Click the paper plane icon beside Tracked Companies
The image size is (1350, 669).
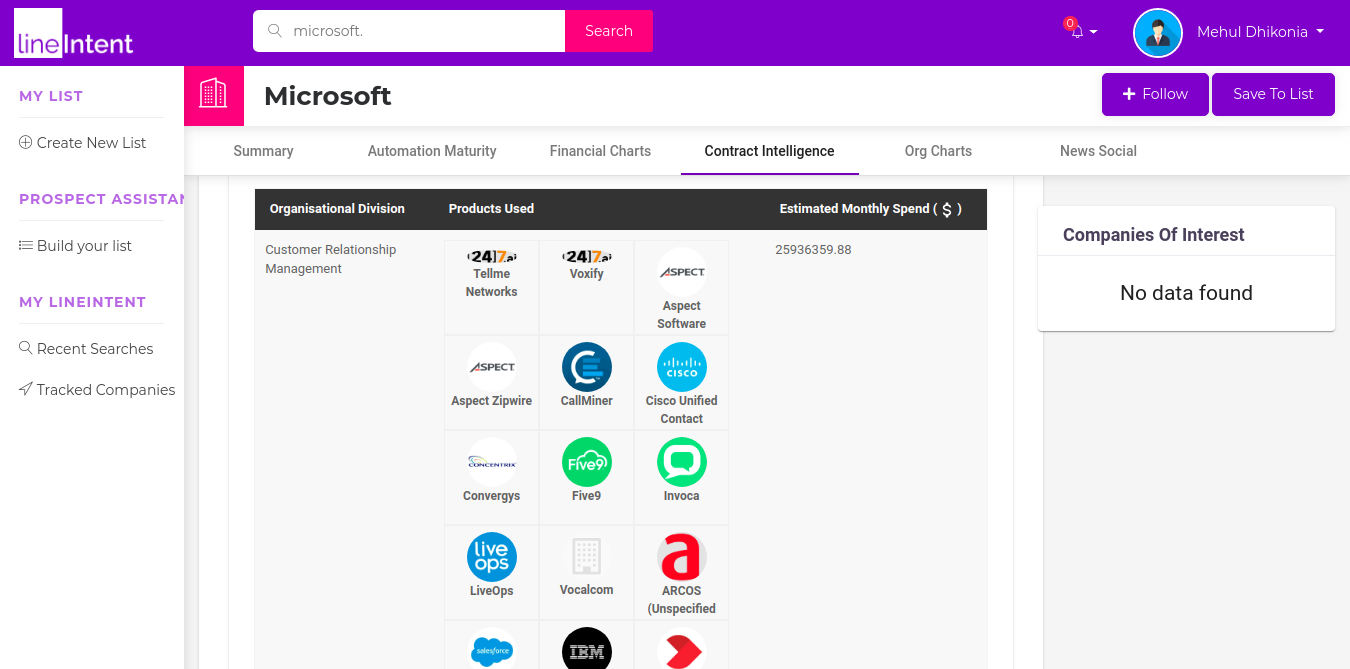tap(26, 389)
